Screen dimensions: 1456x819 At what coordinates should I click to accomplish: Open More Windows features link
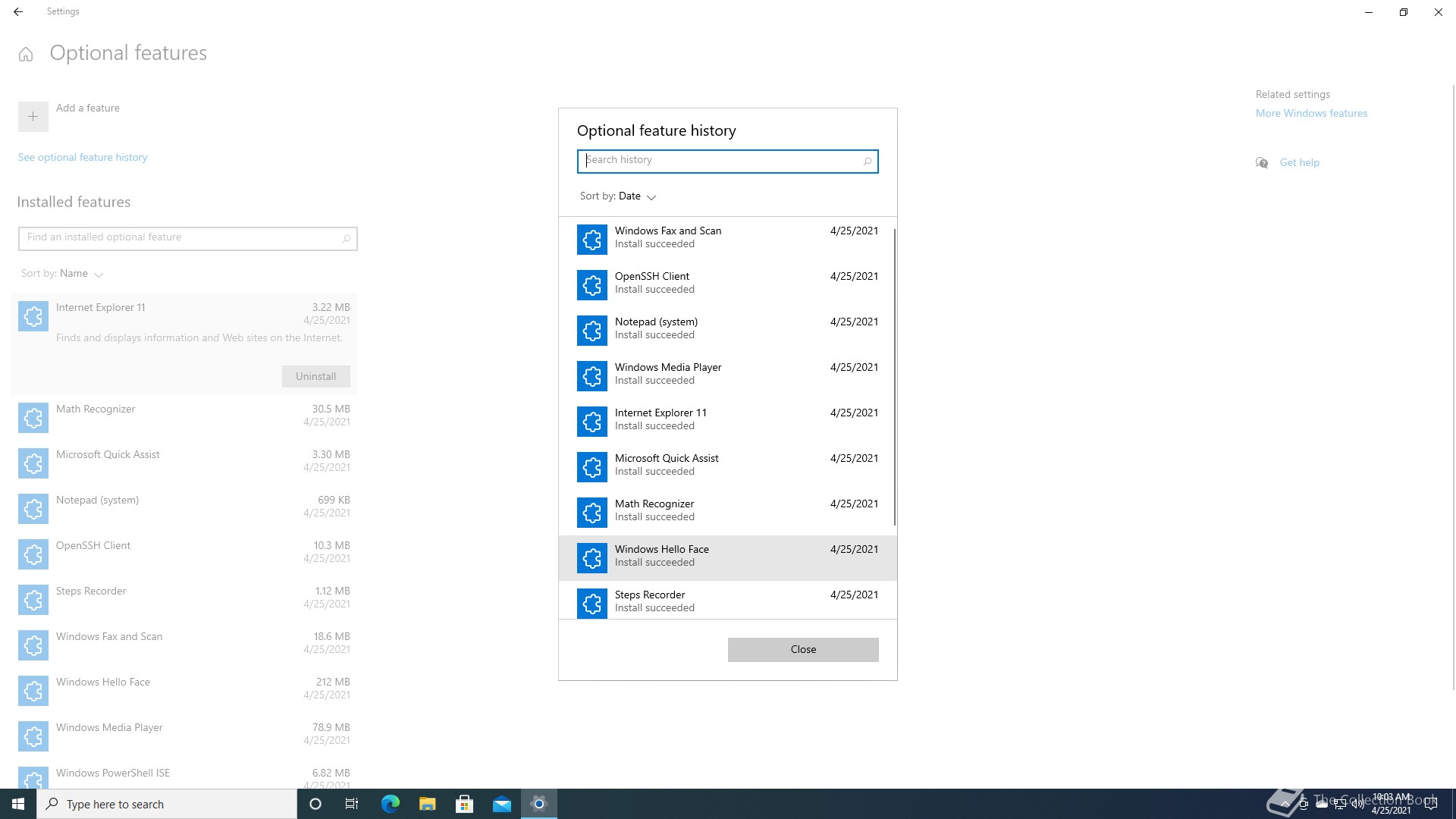tap(1311, 114)
